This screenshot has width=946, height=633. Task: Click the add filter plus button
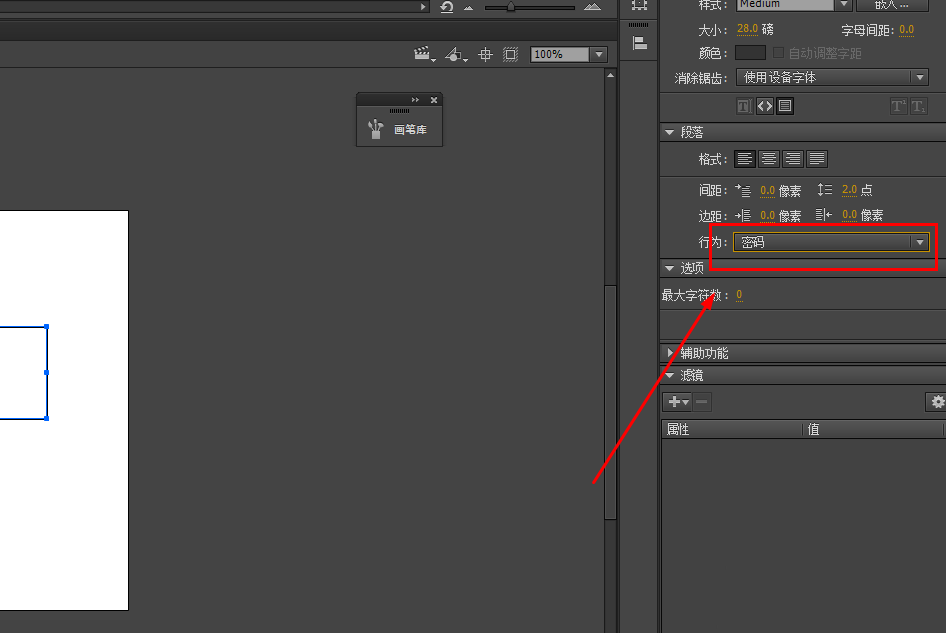click(678, 402)
